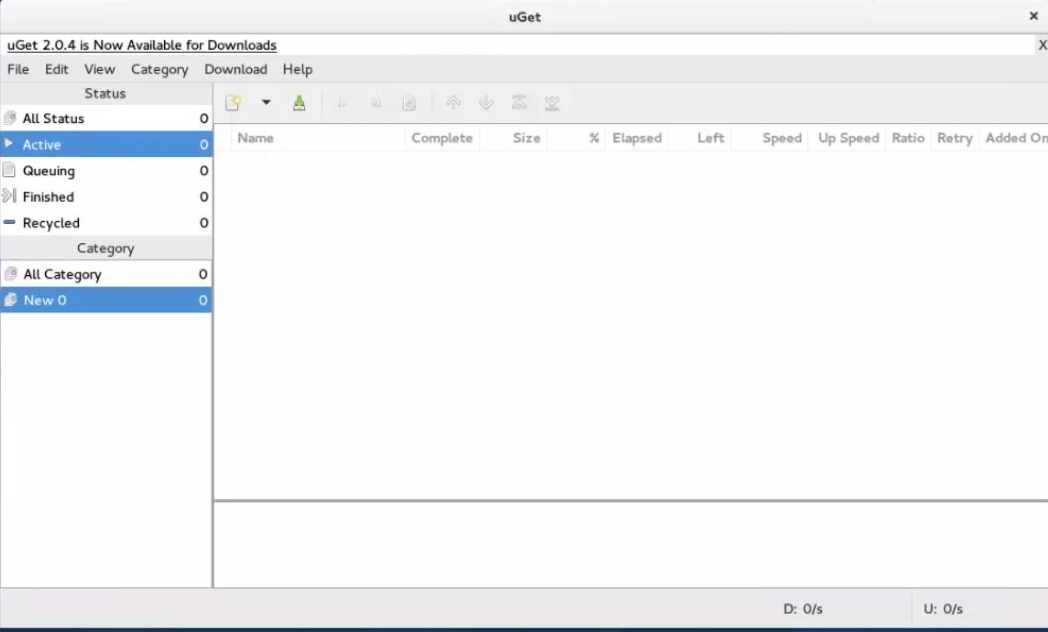Image resolution: width=1048 pixels, height=632 pixels.
Task: Click the % column header
Action: [576, 138]
